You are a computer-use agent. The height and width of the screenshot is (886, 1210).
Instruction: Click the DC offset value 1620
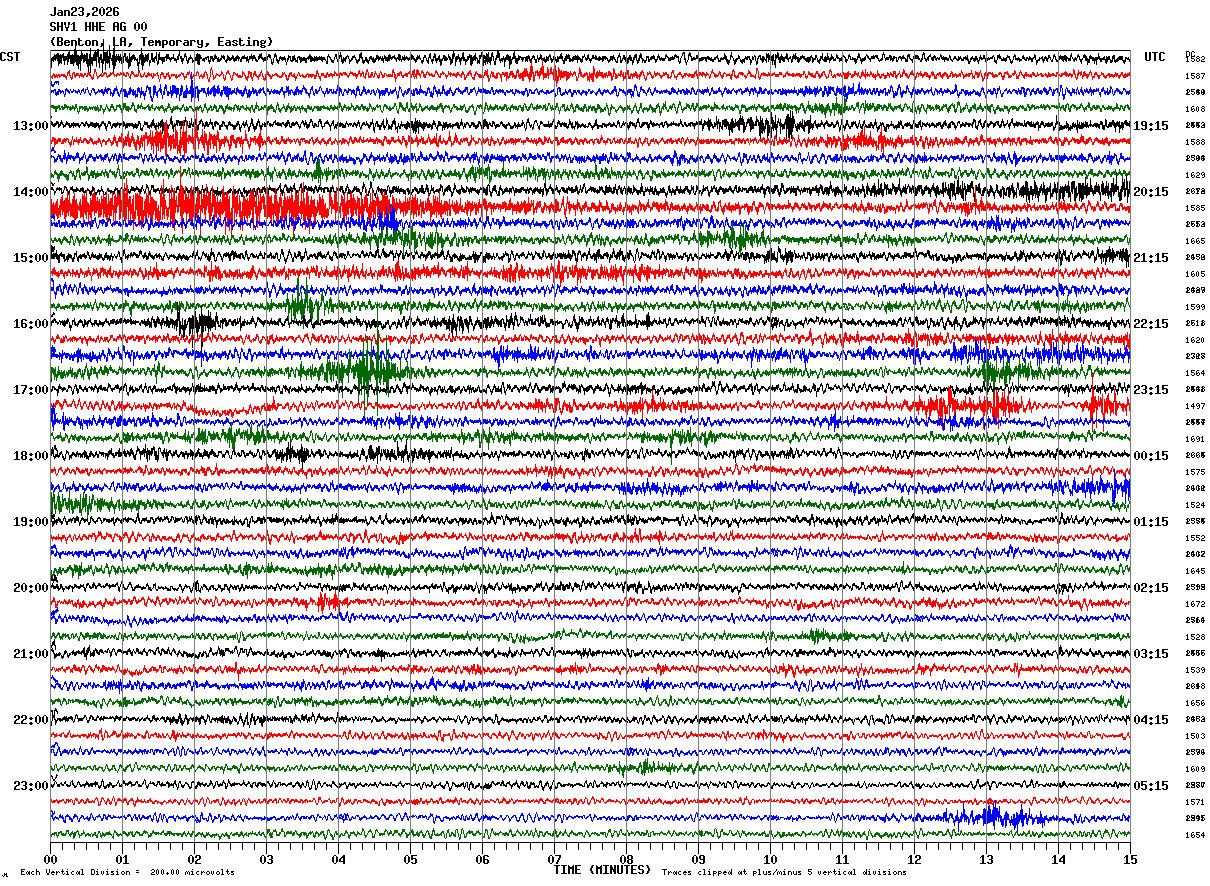pyautogui.click(x=1195, y=340)
